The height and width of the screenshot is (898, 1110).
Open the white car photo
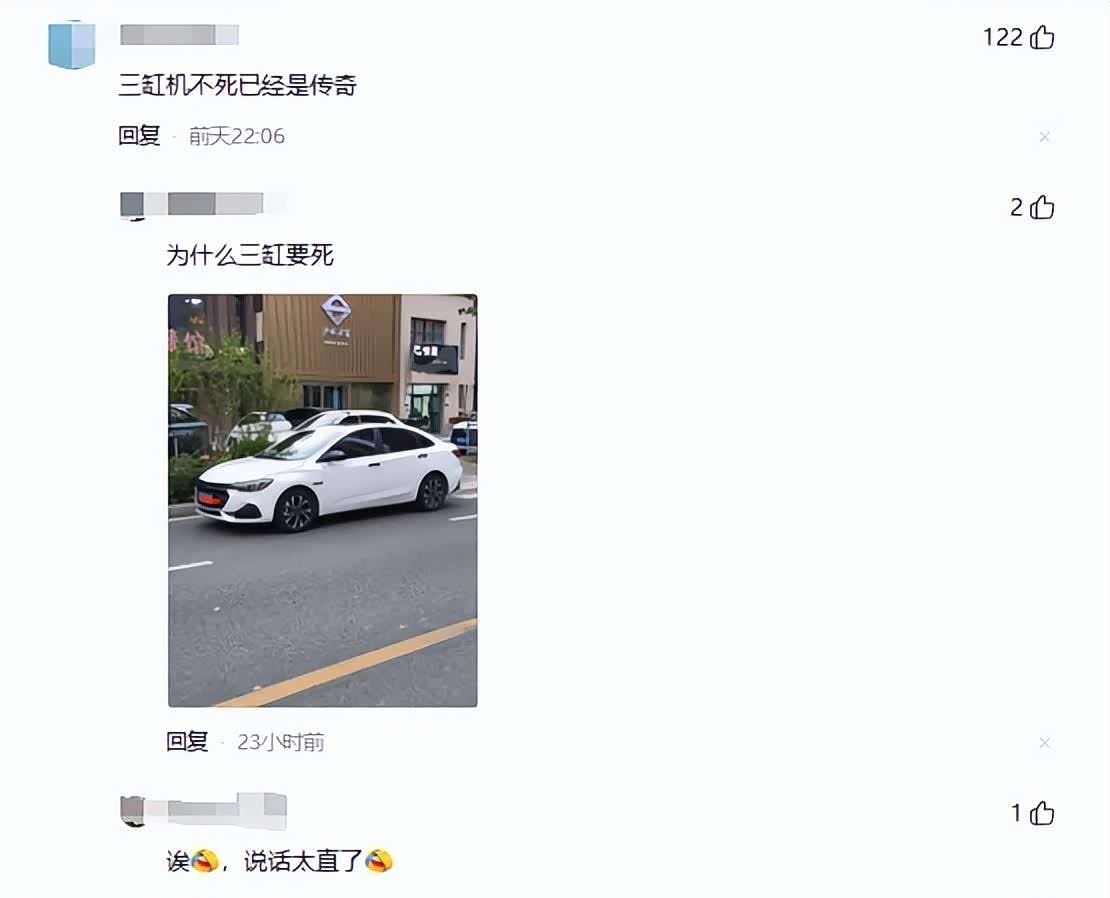tap(323, 500)
